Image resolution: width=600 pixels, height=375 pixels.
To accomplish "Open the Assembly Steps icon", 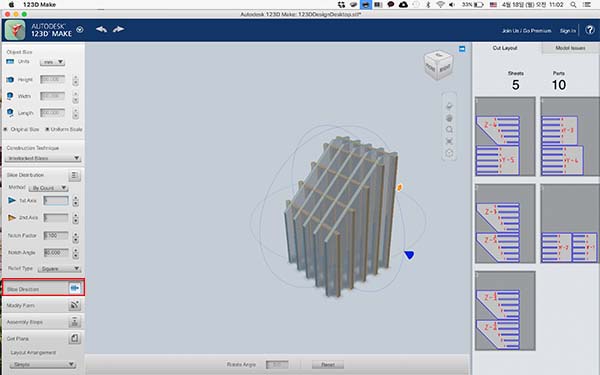I will [x=74, y=322].
